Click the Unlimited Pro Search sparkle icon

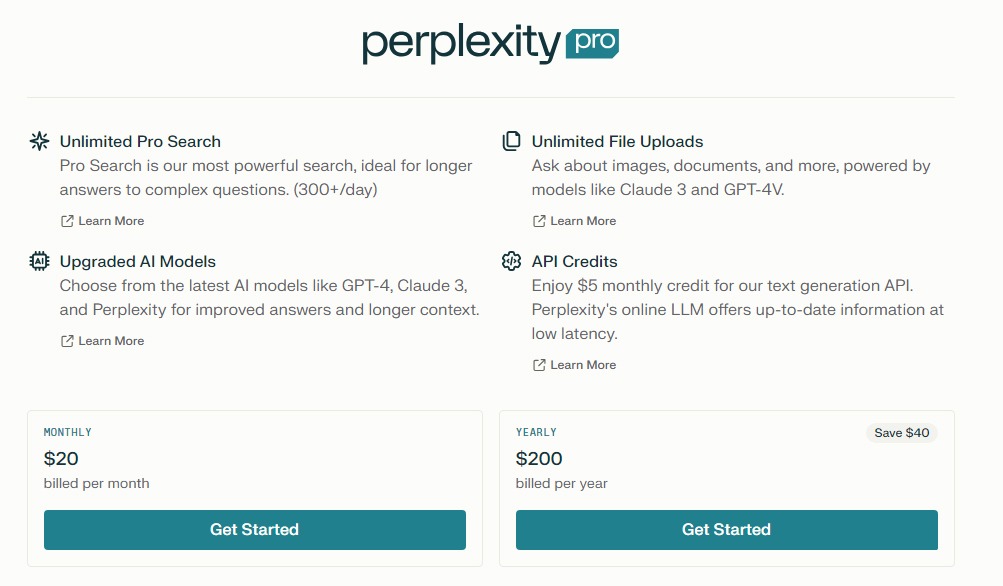[38, 141]
